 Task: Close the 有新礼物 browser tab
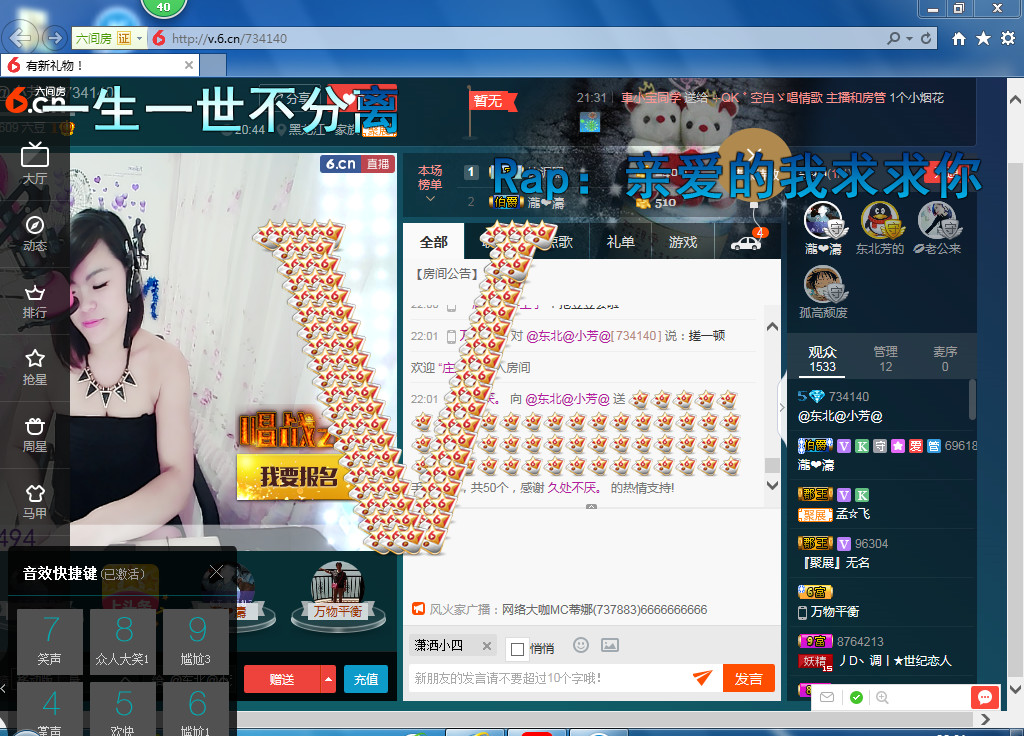point(189,65)
